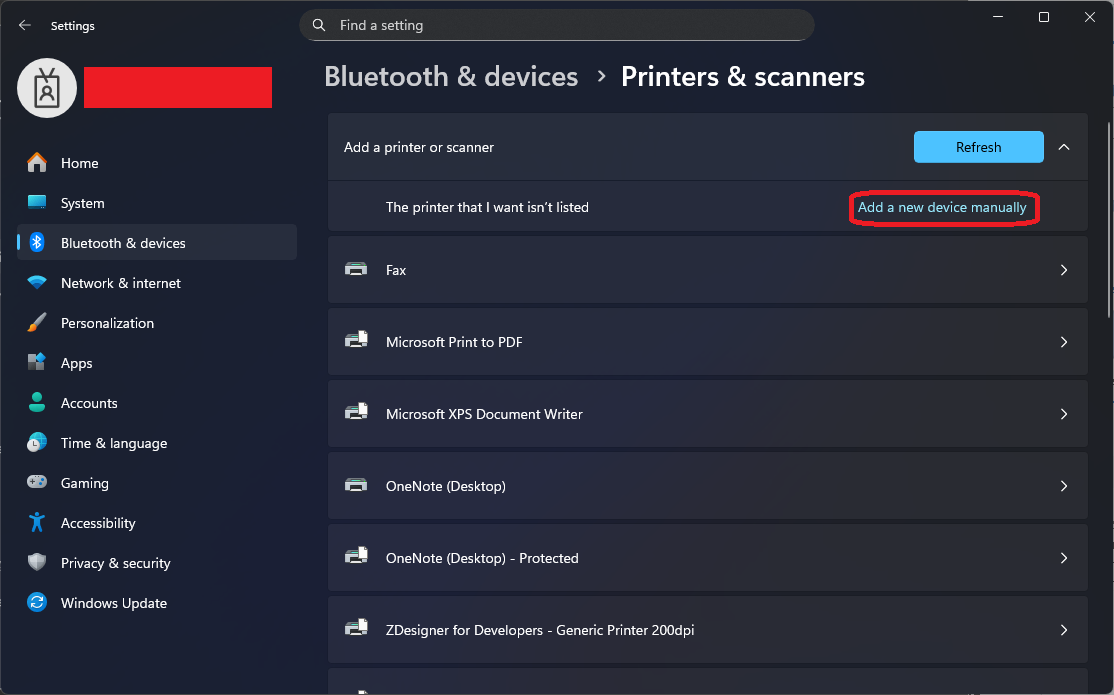The height and width of the screenshot is (695, 1114).
Task: Click the Home house icon
Action: [37, 163]
